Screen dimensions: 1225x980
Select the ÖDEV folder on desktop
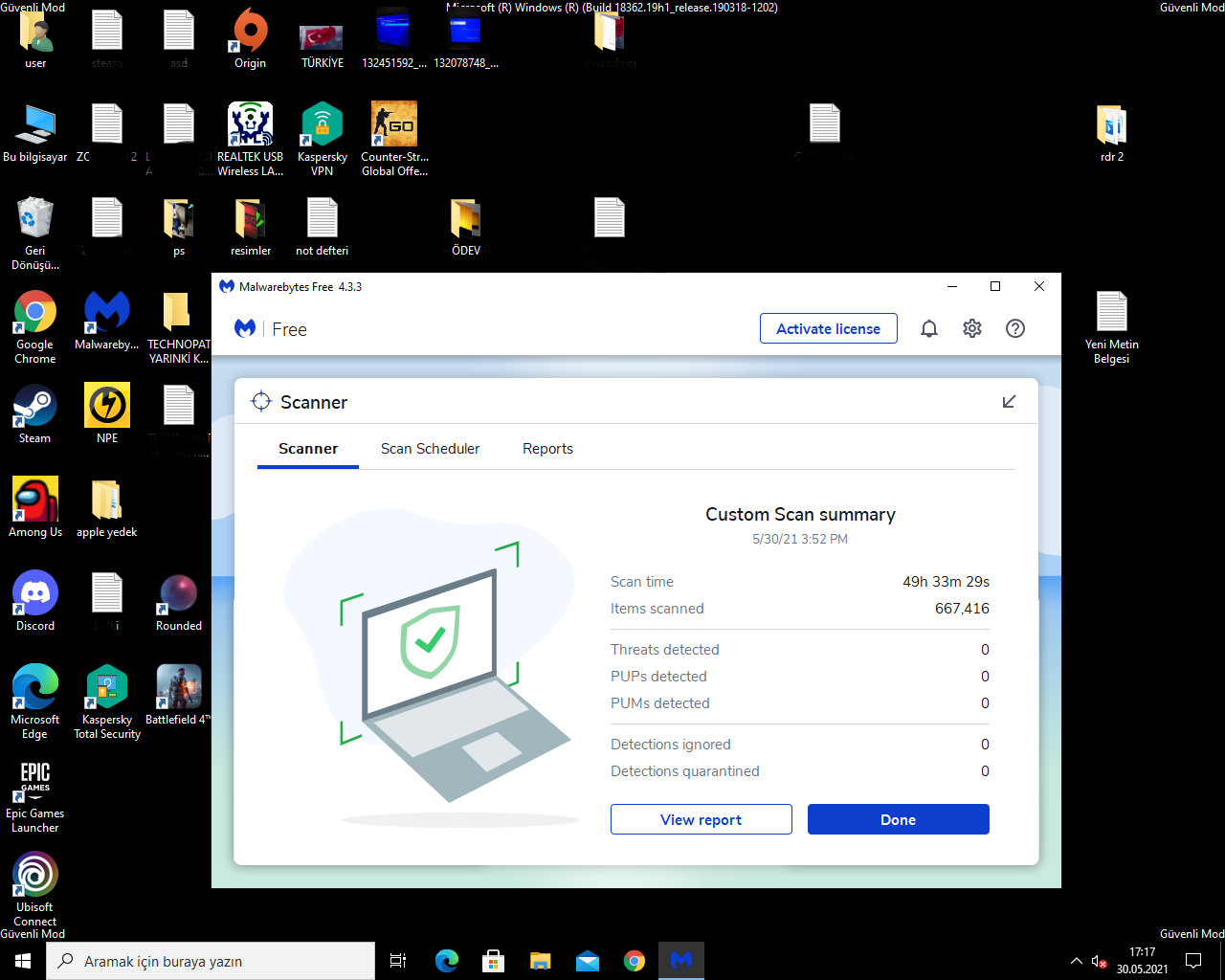(466, 226)
